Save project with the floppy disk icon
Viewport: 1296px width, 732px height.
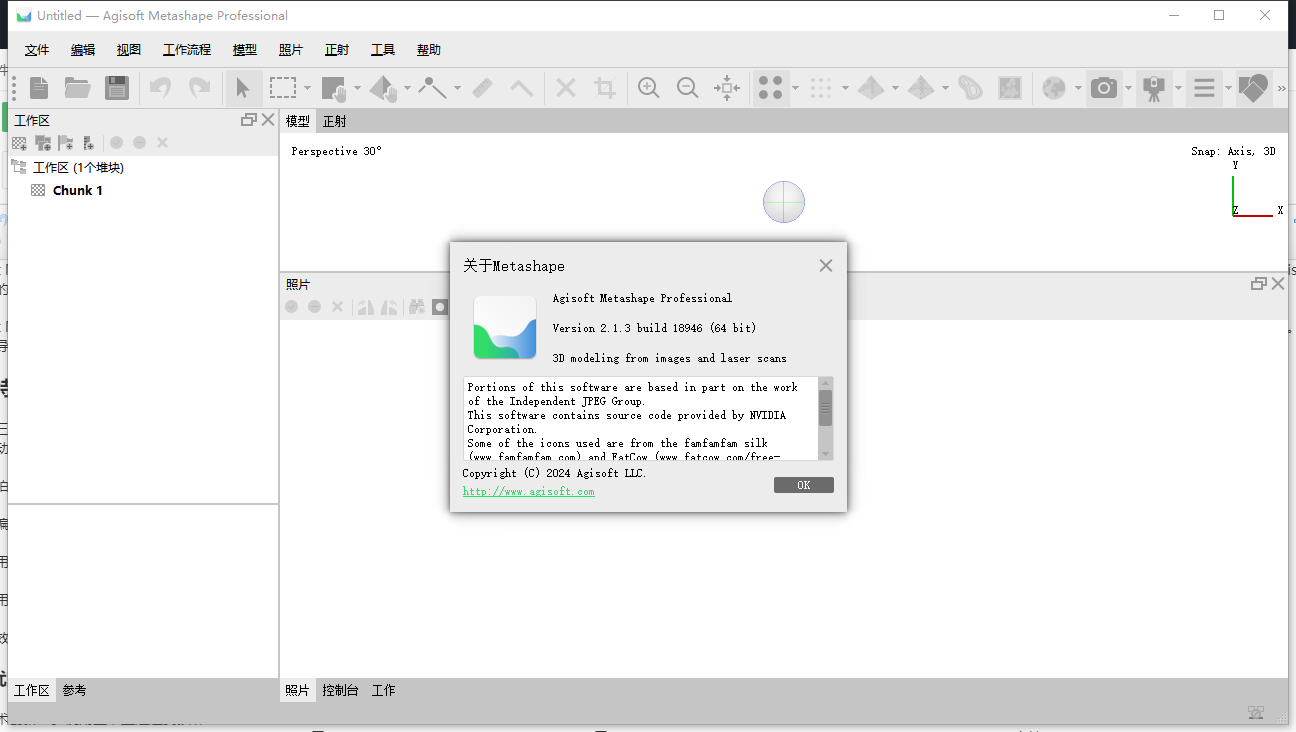pyautogui.click(x=117, y=88)
